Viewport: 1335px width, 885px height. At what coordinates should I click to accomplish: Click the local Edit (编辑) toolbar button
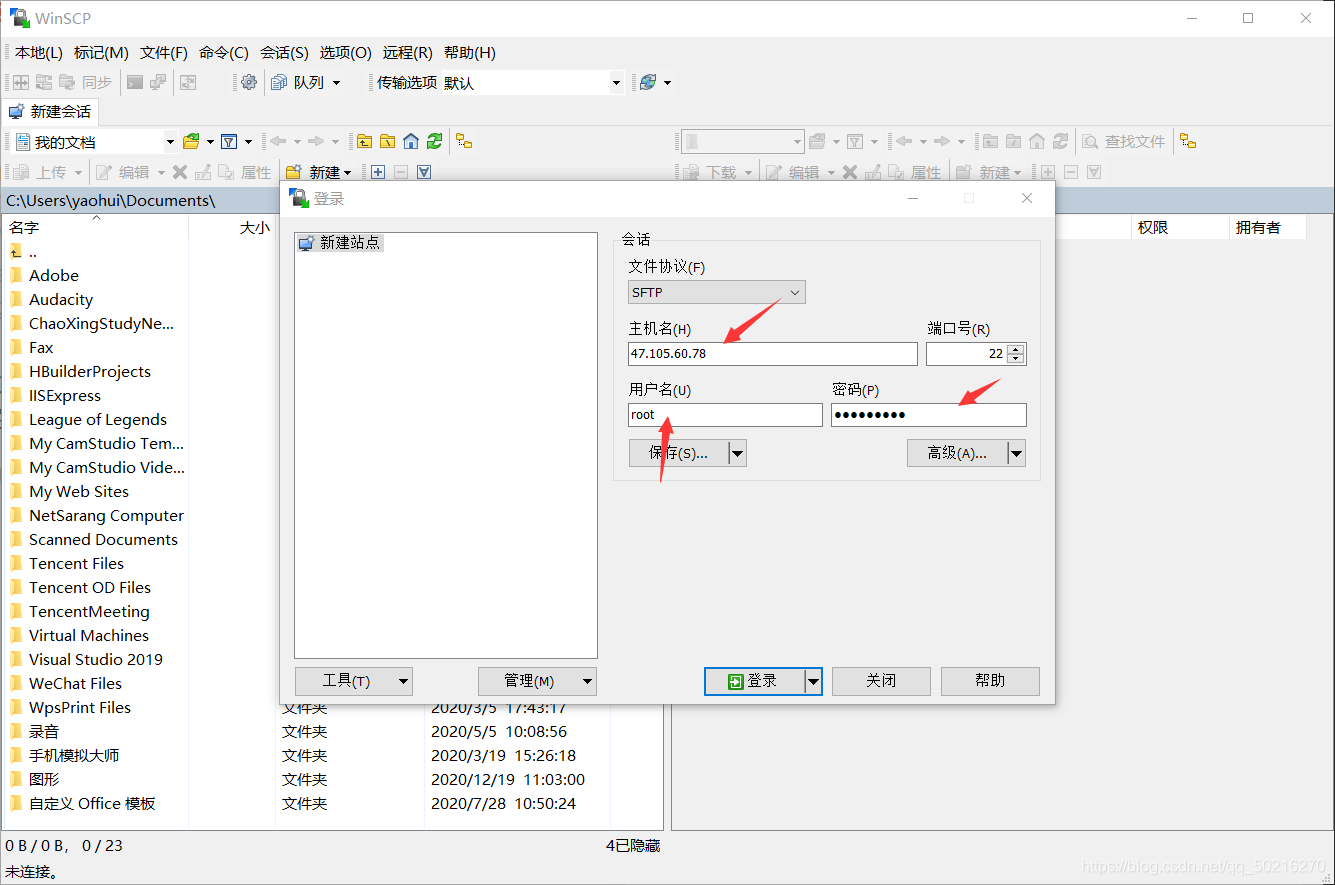124,172
